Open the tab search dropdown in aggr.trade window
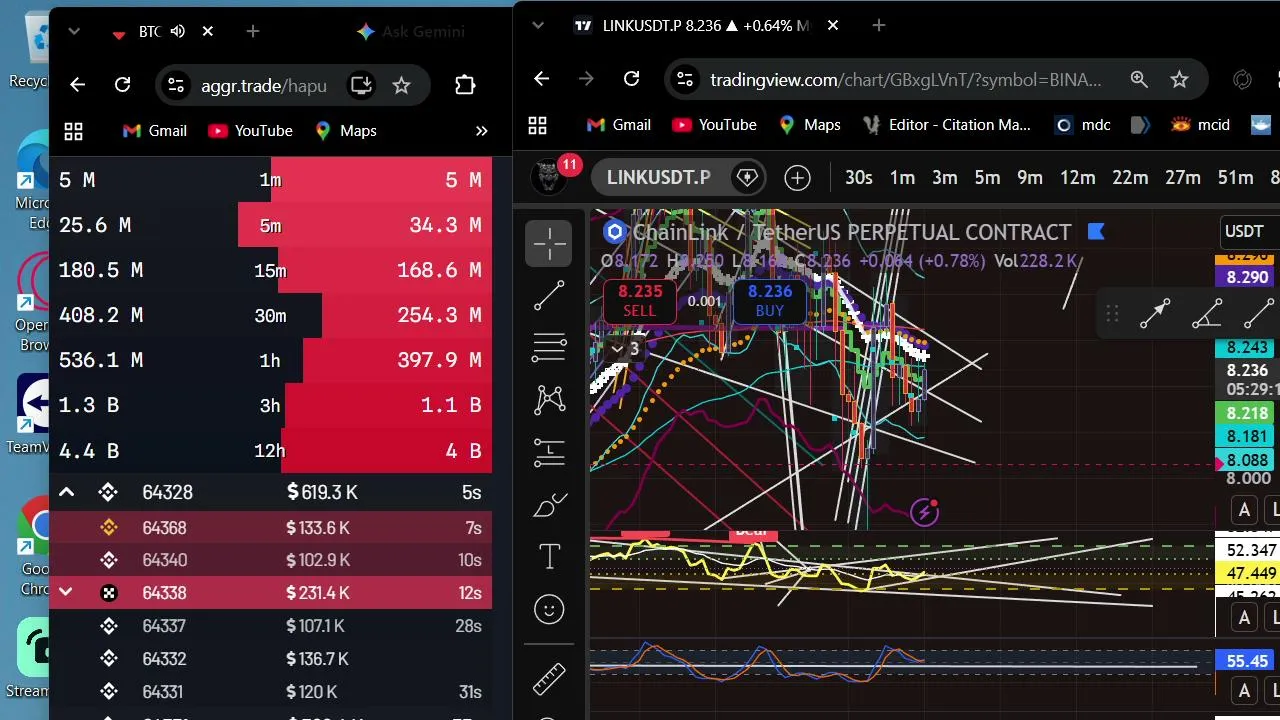1280x720 pixels. coord(74,32)
